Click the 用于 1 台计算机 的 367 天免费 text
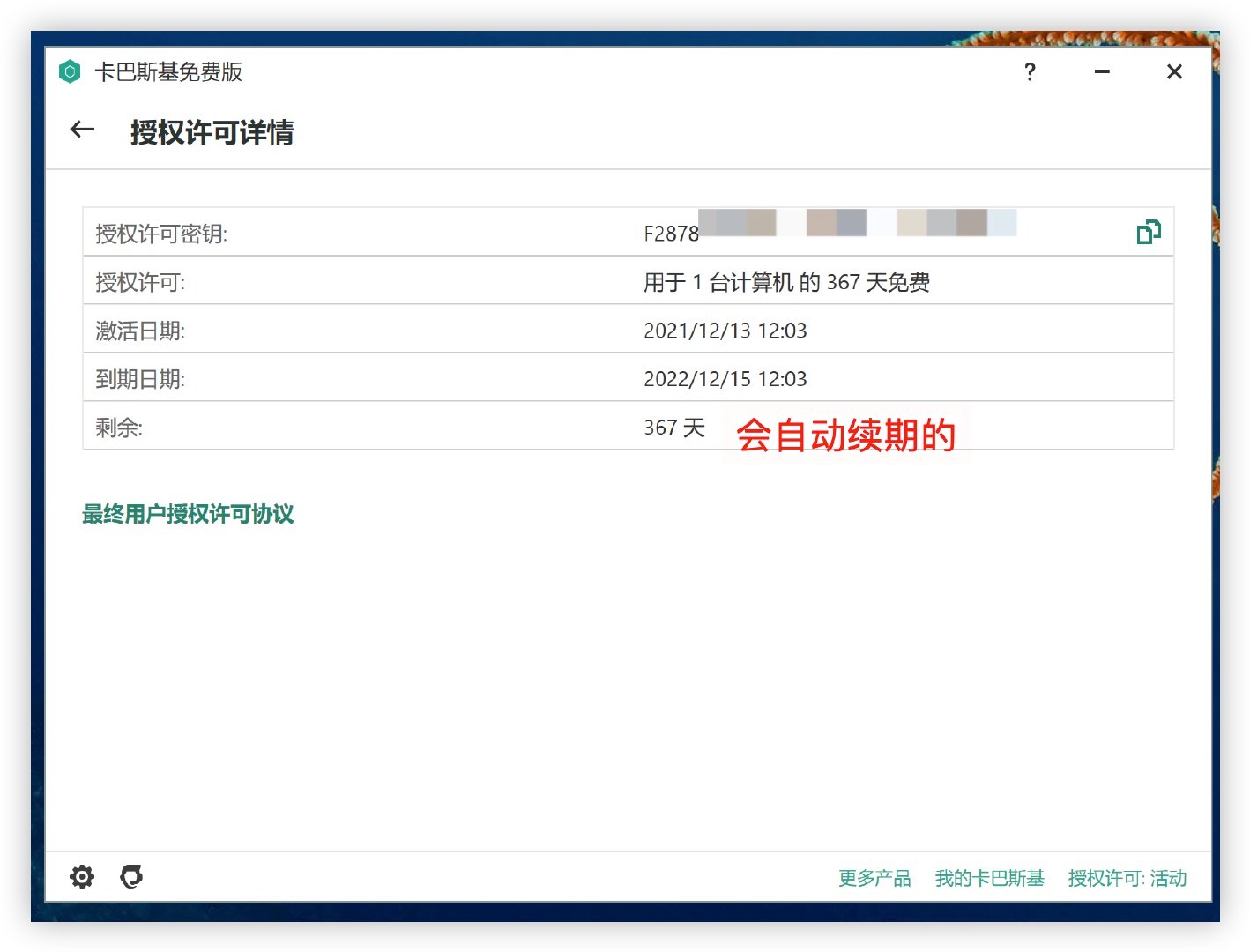 click(786, 282)
